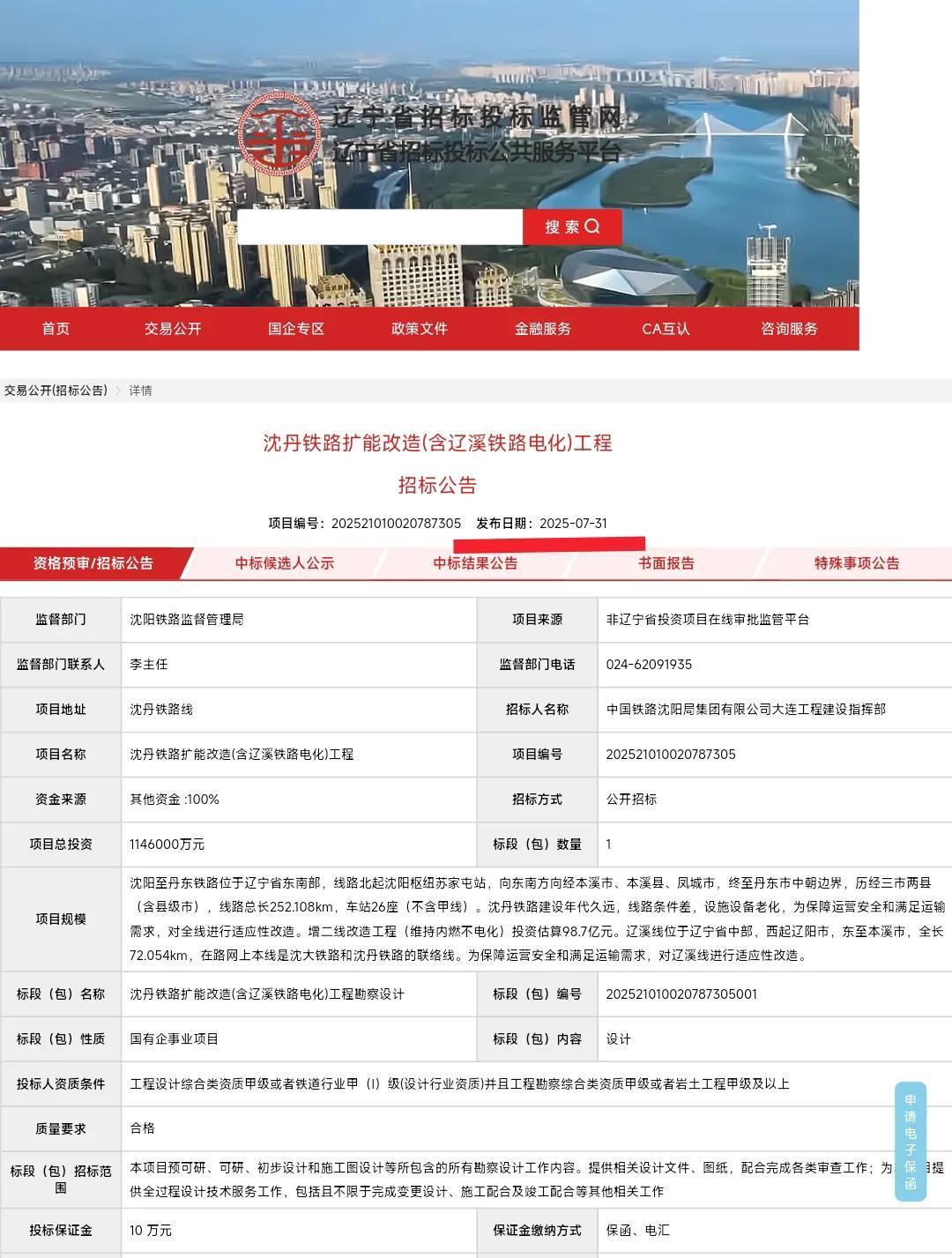Screen dimensions: 952x1258
Task: Open the 金融服务 menu item
Action: (x=543, y=329)
